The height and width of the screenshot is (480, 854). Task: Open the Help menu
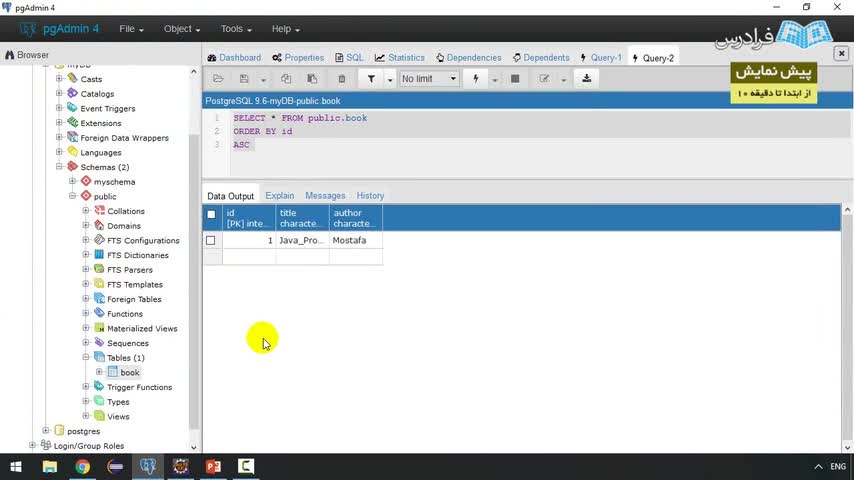pos(286,29)
